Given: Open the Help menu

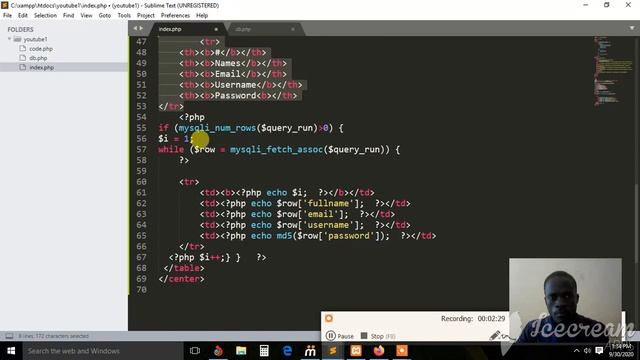Looking at the screenshot, I should pyautogui.click(x=202, y=16).
